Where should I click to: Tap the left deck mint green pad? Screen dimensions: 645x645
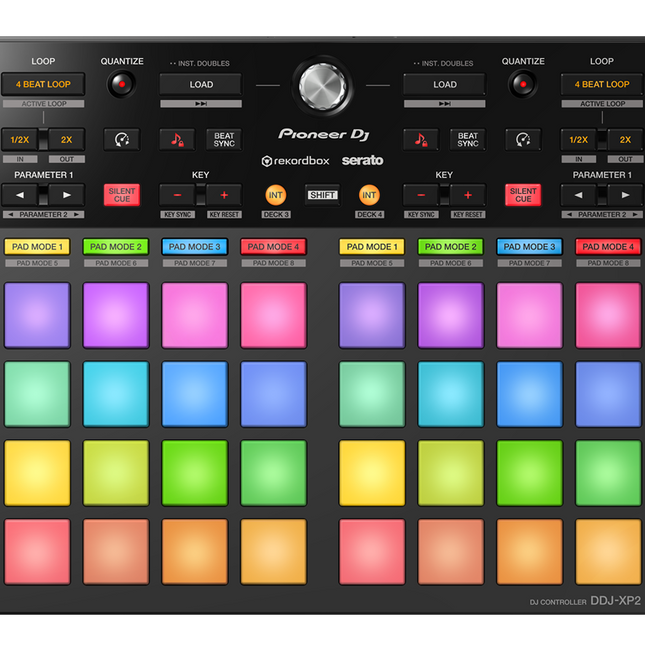[x=37, y=394]
